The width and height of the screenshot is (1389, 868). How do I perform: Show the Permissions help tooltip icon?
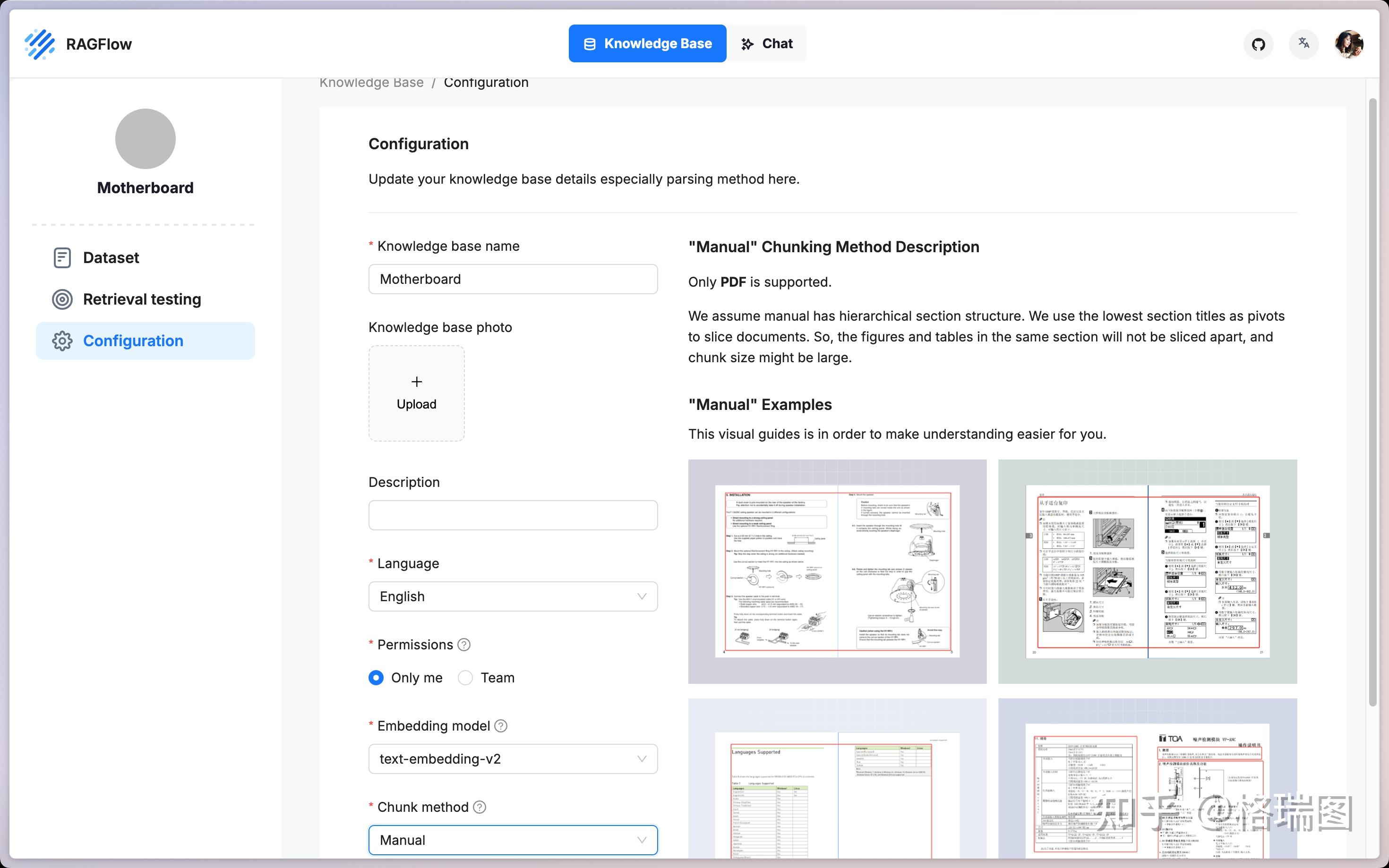point(464,645)
